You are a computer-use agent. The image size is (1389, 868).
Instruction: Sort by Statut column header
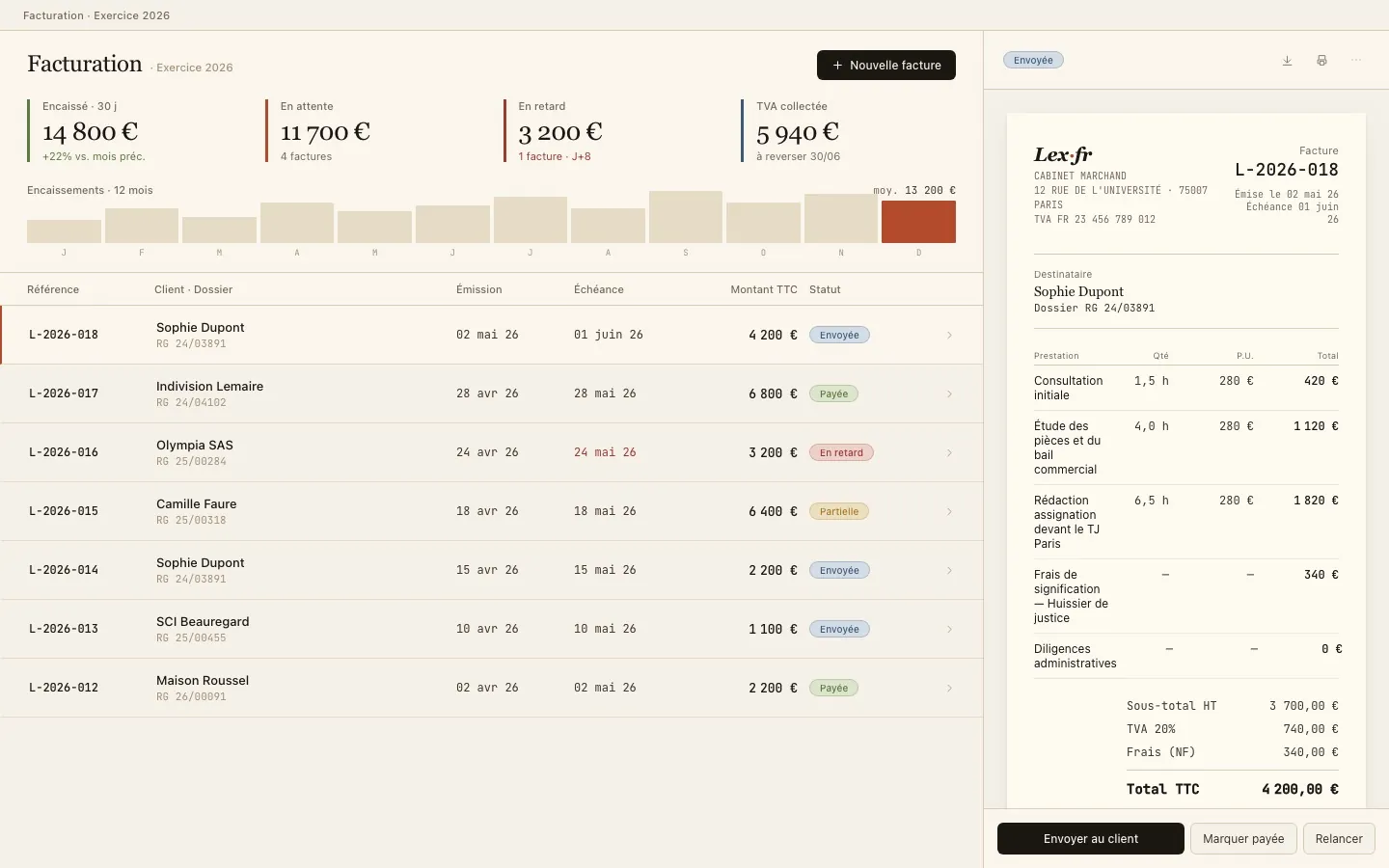[x=825, y=289]
